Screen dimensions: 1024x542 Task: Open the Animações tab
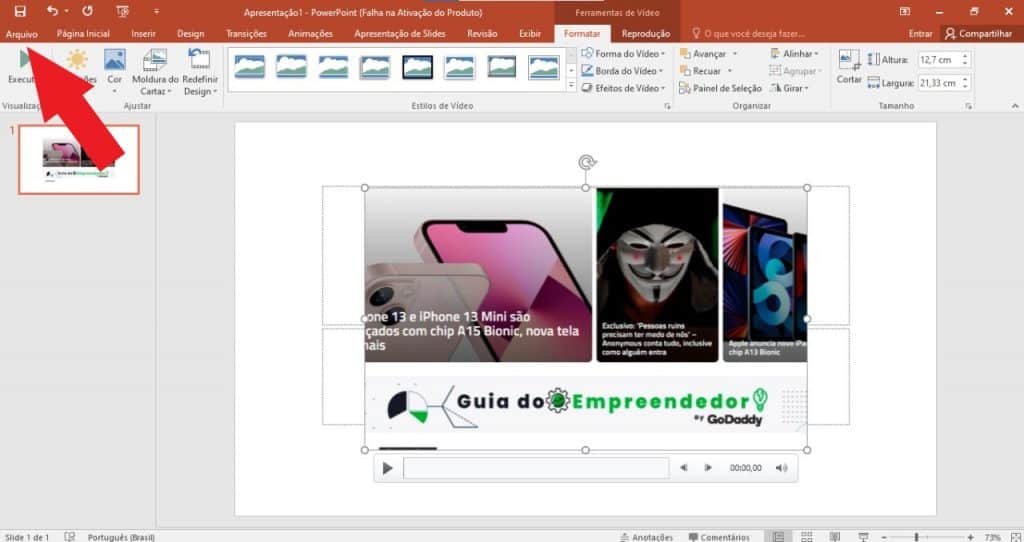[310, 33]
